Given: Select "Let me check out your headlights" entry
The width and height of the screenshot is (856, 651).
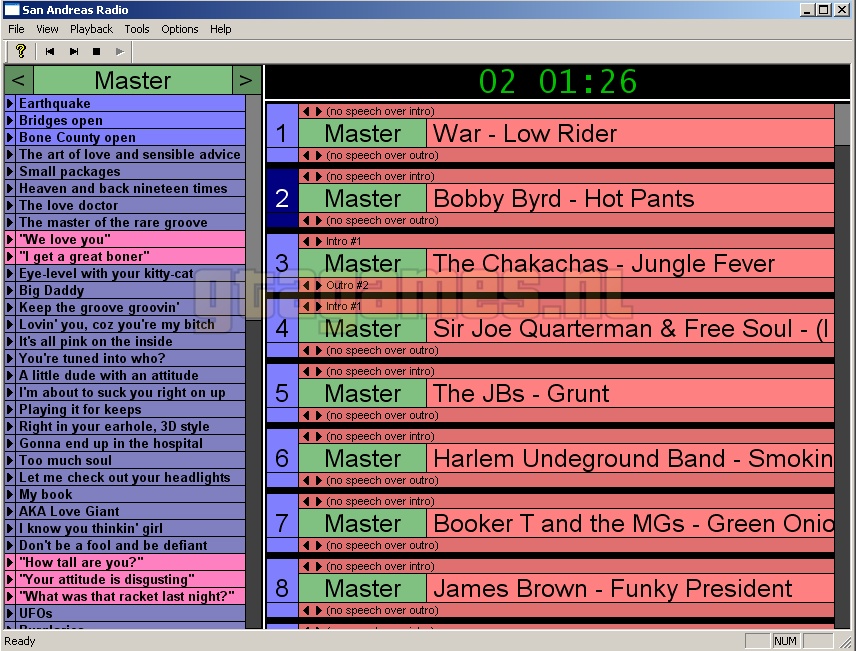Looking at the screenshot, I should pyautogui.click(x=130, y=477).
